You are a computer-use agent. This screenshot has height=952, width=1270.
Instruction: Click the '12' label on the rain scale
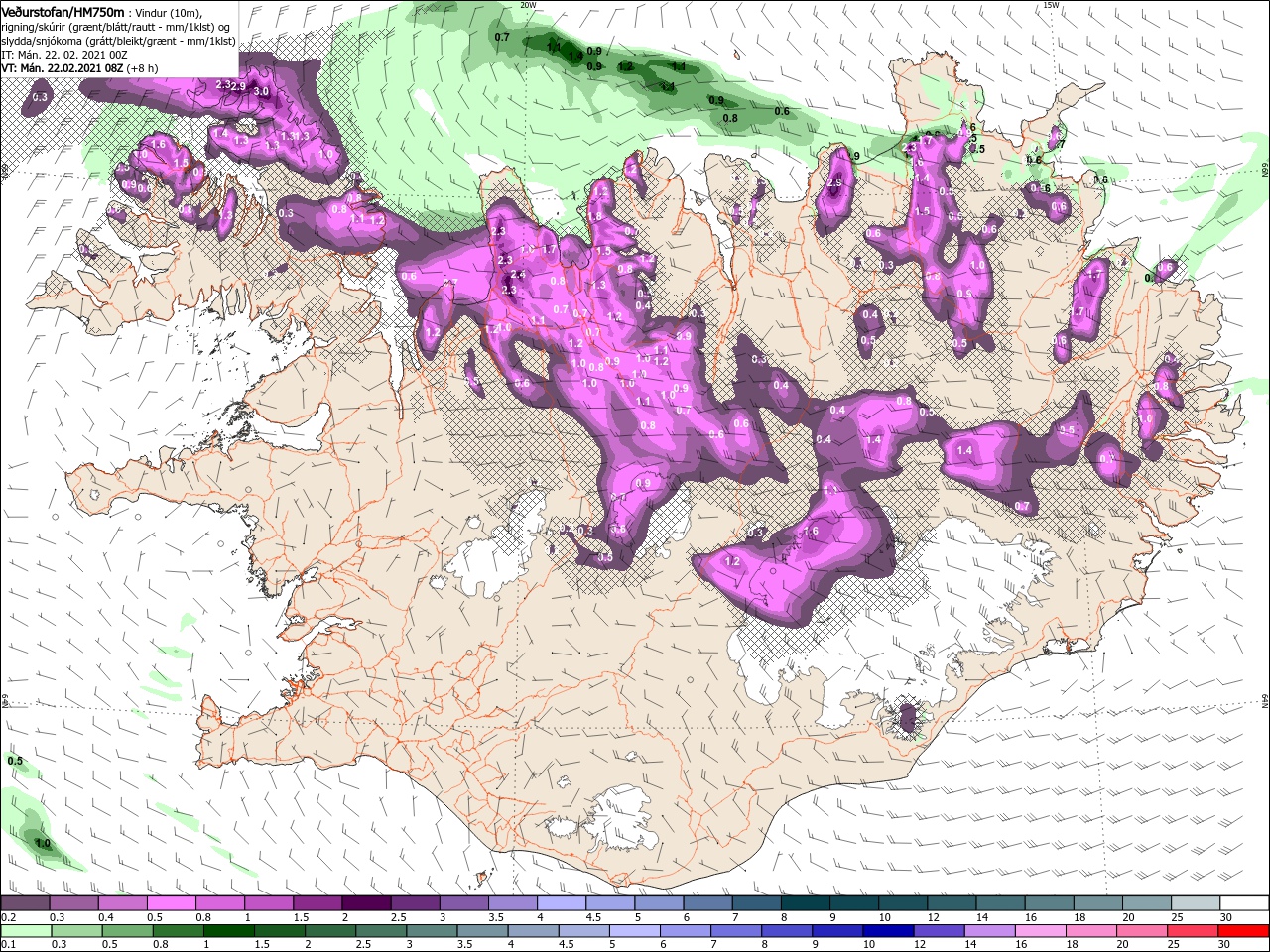920,945
